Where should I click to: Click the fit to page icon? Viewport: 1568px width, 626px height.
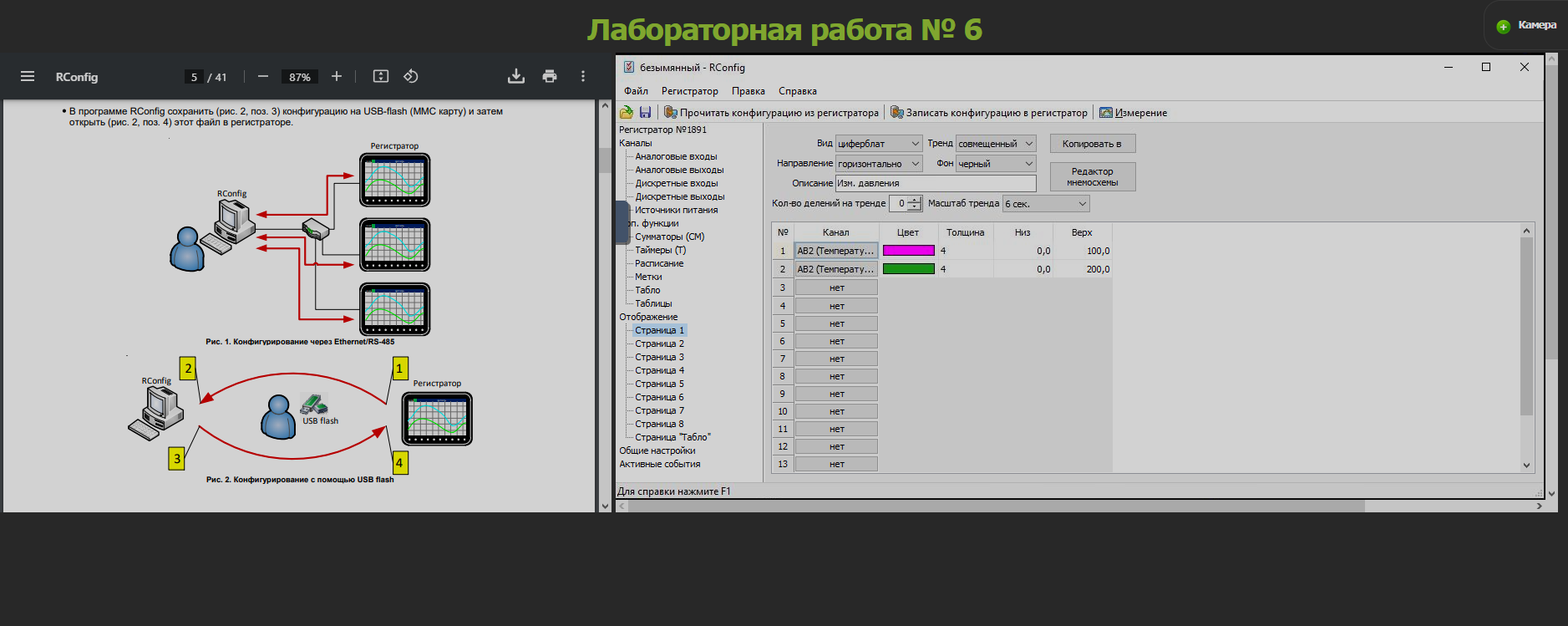pos(381,77)
